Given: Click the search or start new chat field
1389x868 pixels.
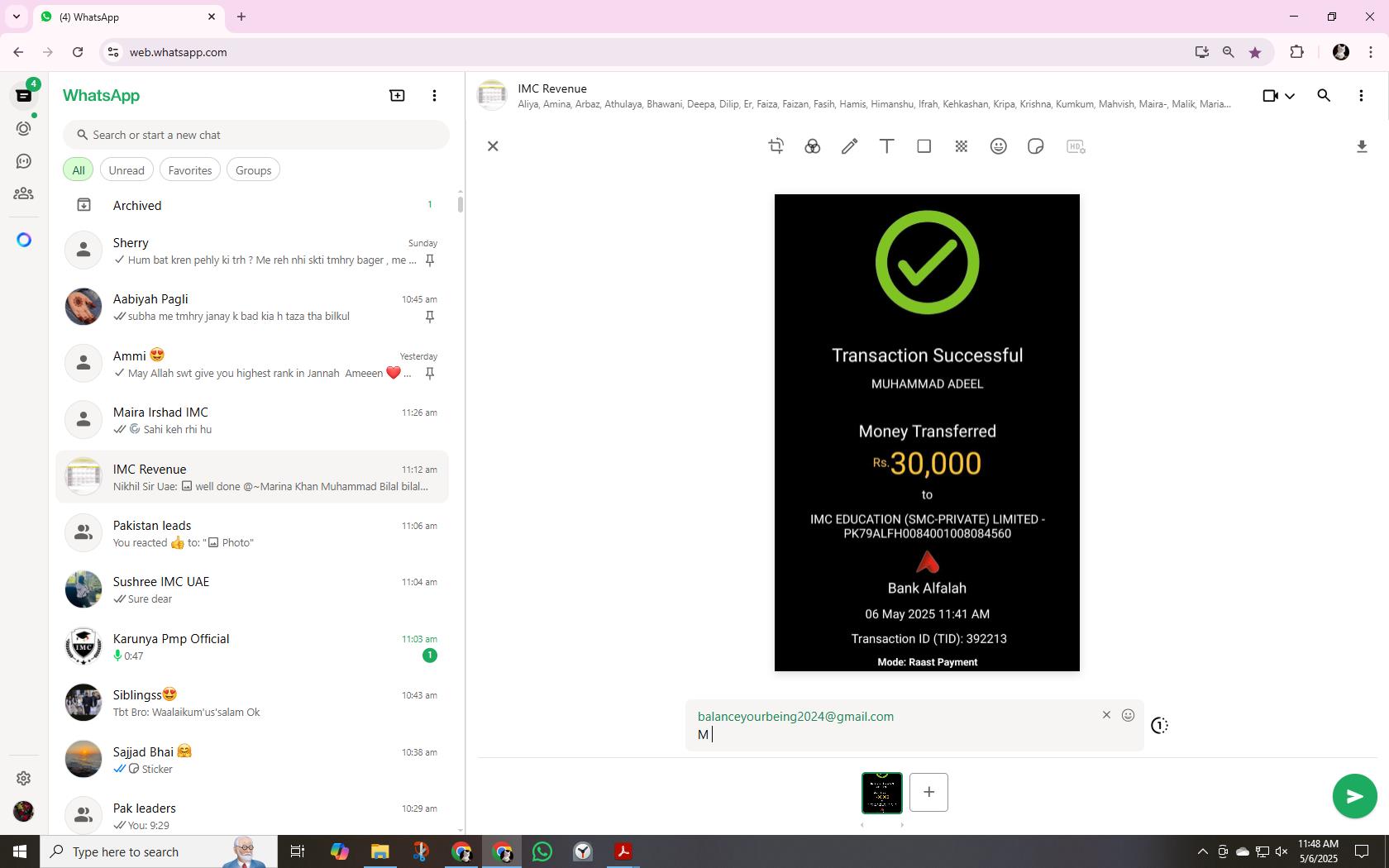Looking at the screenshot, I should pos(256,135).
